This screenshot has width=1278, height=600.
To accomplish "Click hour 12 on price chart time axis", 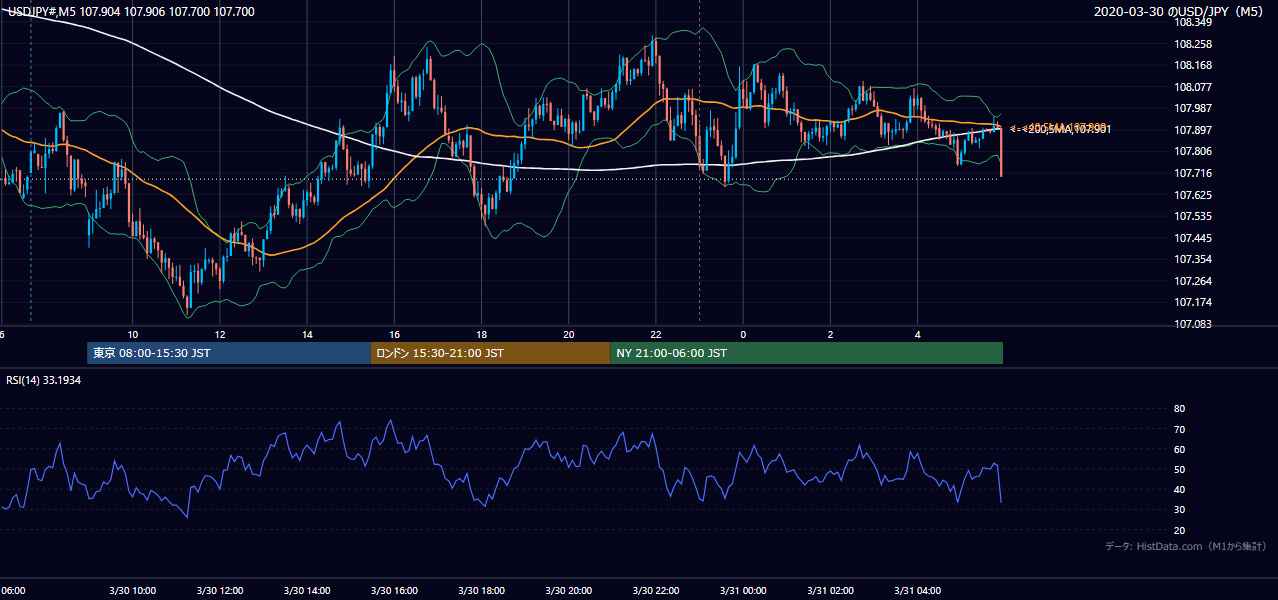I will point(219,334).
